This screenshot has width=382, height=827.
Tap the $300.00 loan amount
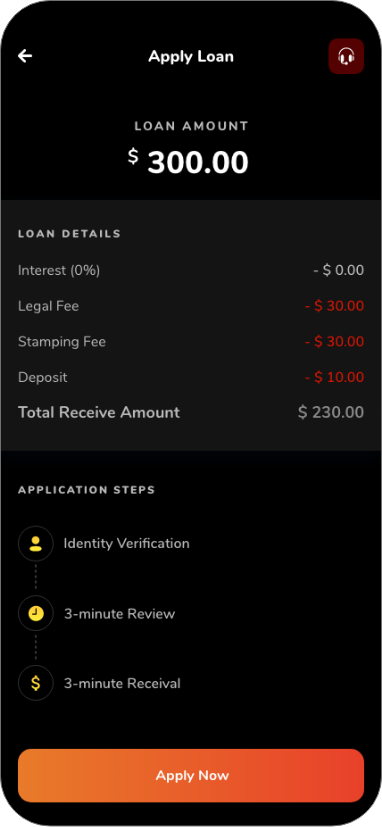tap(188, 162)
